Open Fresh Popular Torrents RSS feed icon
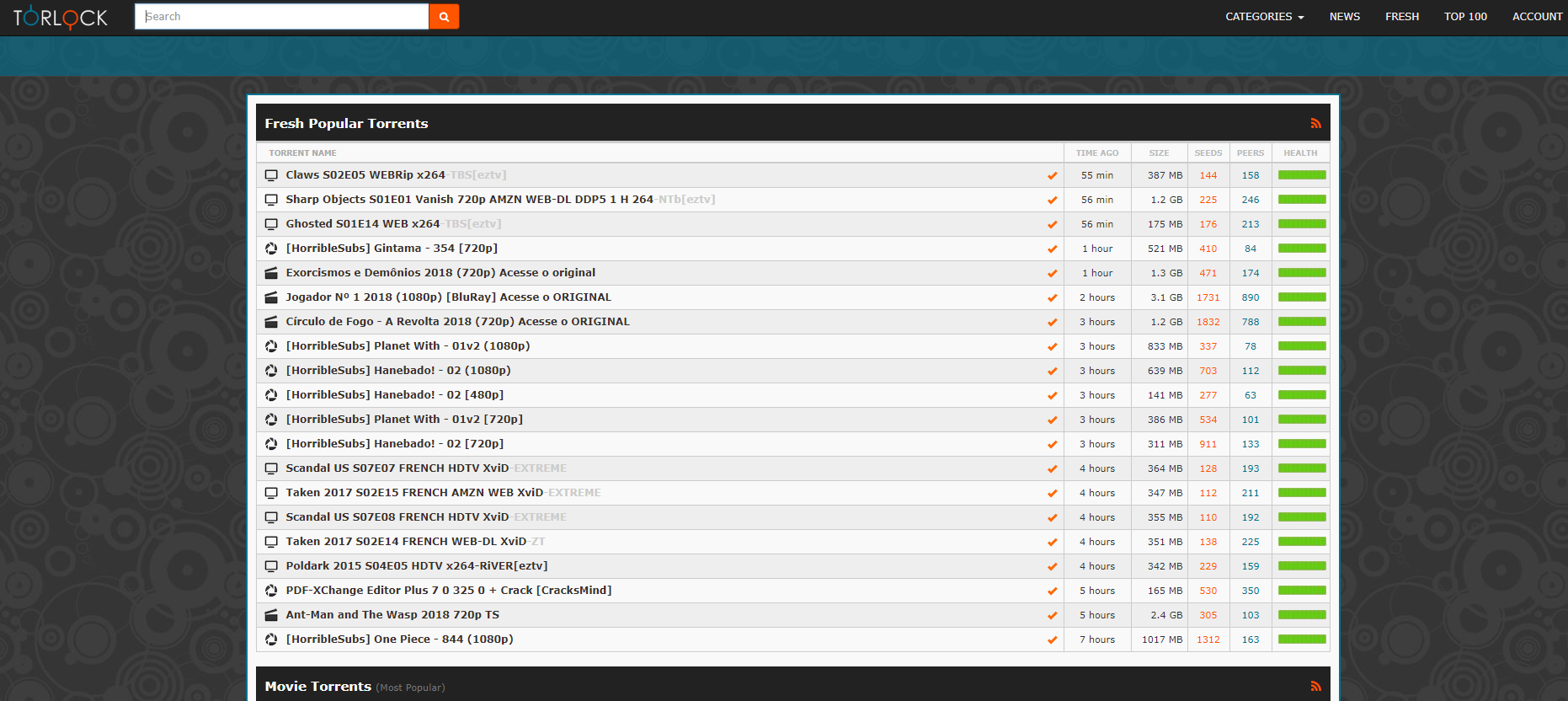Viewport: 1568px width, 701px height. click(x=1315, y=123)
